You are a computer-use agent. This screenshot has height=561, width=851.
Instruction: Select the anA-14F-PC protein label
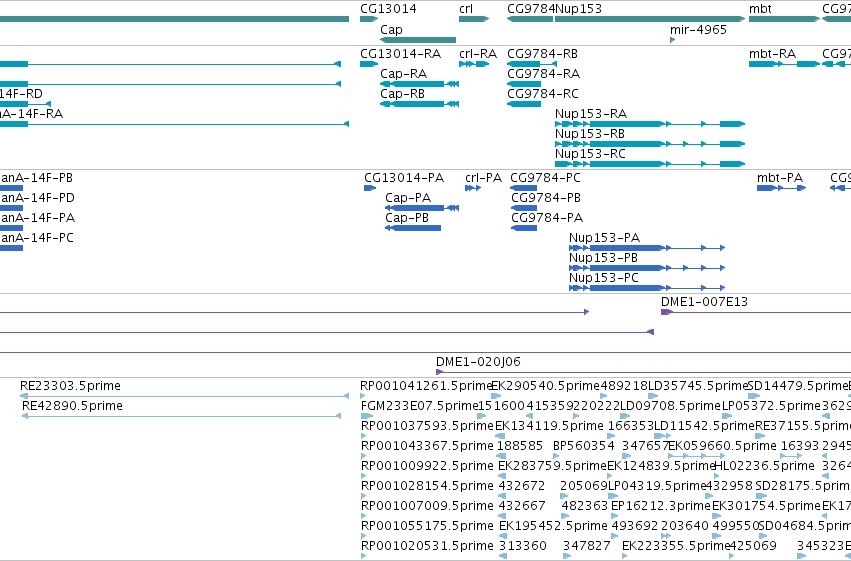[37, 238]
